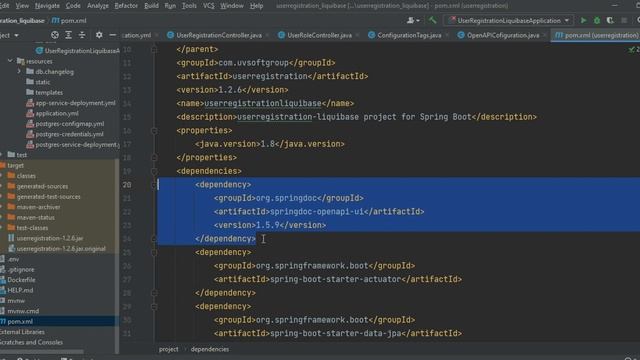Select postgres-credentials.yml in project tree
Image resolution: width=640 pixels, height=360 pixels.
tap(69, 134)
